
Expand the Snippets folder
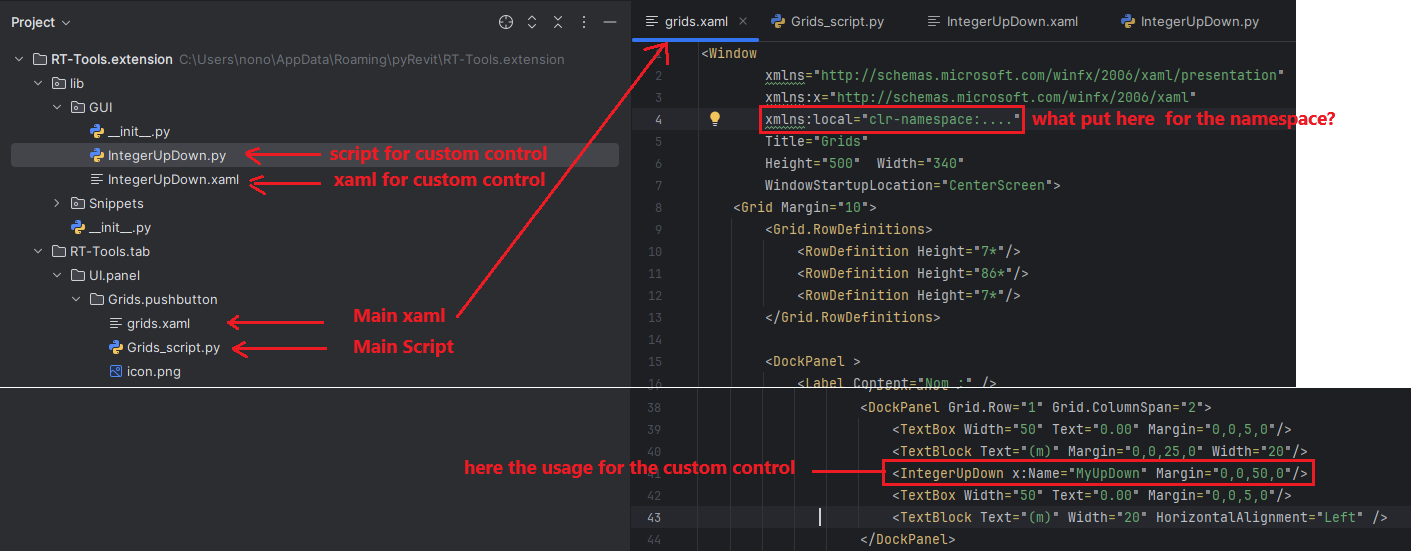58,203
